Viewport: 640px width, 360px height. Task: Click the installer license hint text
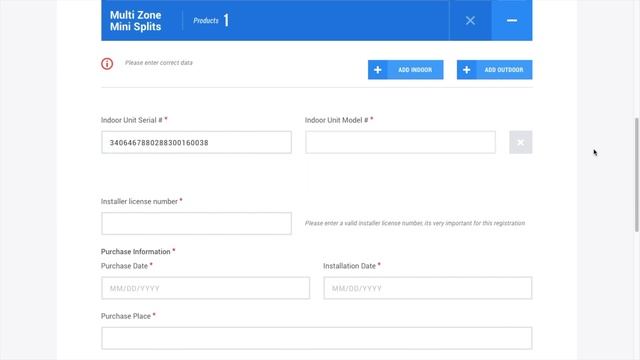point(415,223)
